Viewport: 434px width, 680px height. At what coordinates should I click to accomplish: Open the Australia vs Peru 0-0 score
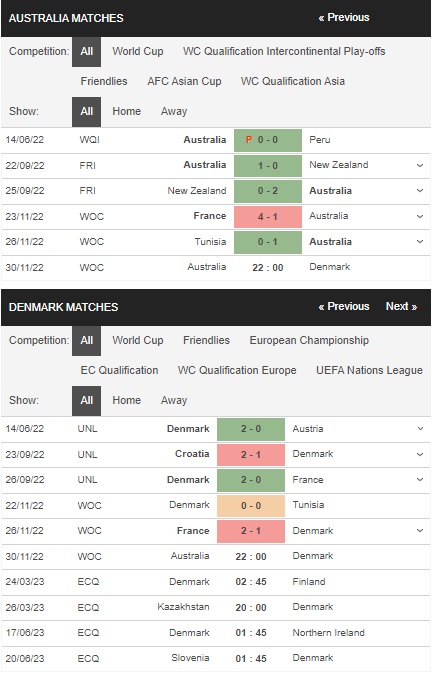point(268,140)
